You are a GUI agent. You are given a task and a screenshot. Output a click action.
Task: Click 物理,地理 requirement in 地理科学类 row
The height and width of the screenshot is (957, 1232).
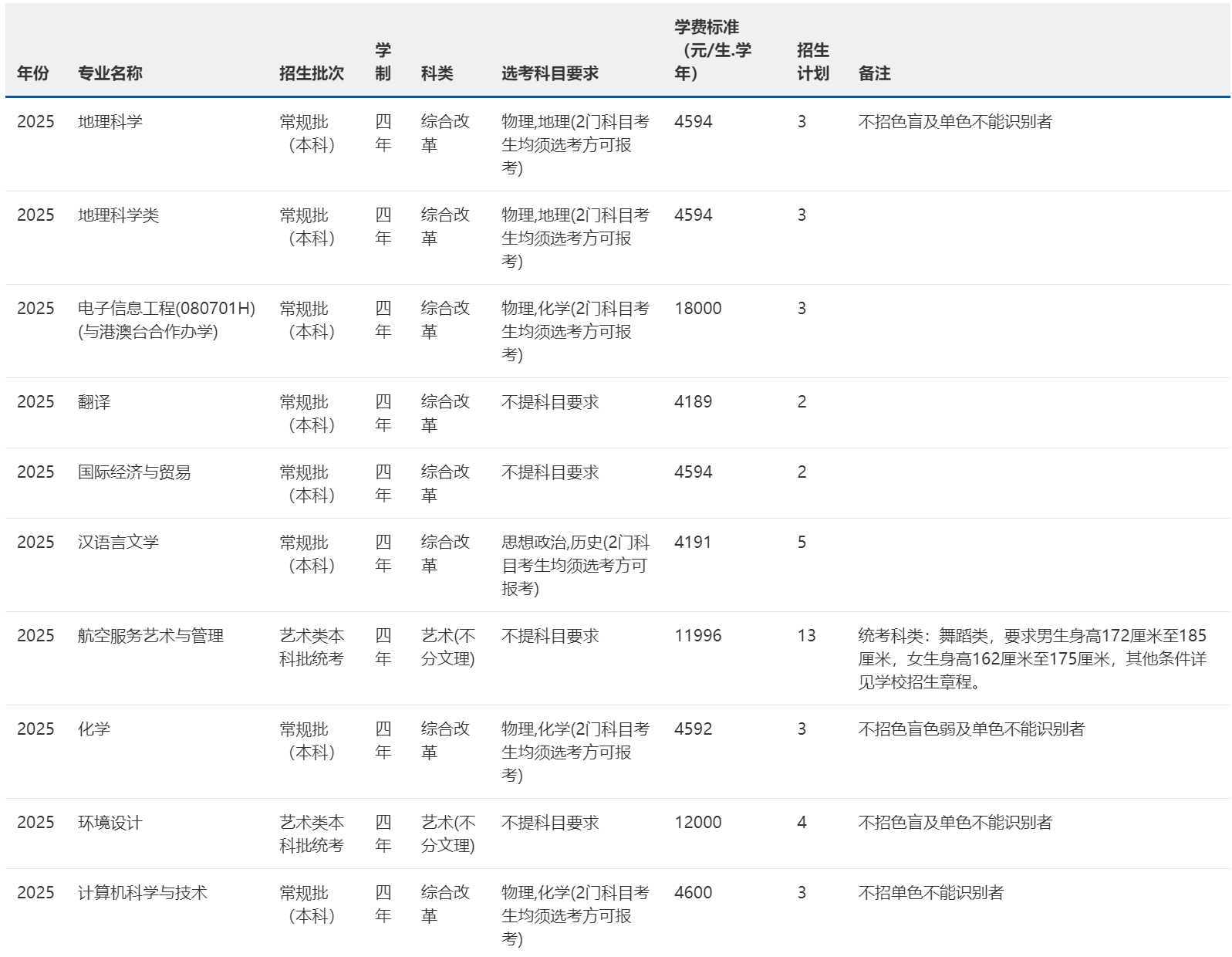pos(575,238)
